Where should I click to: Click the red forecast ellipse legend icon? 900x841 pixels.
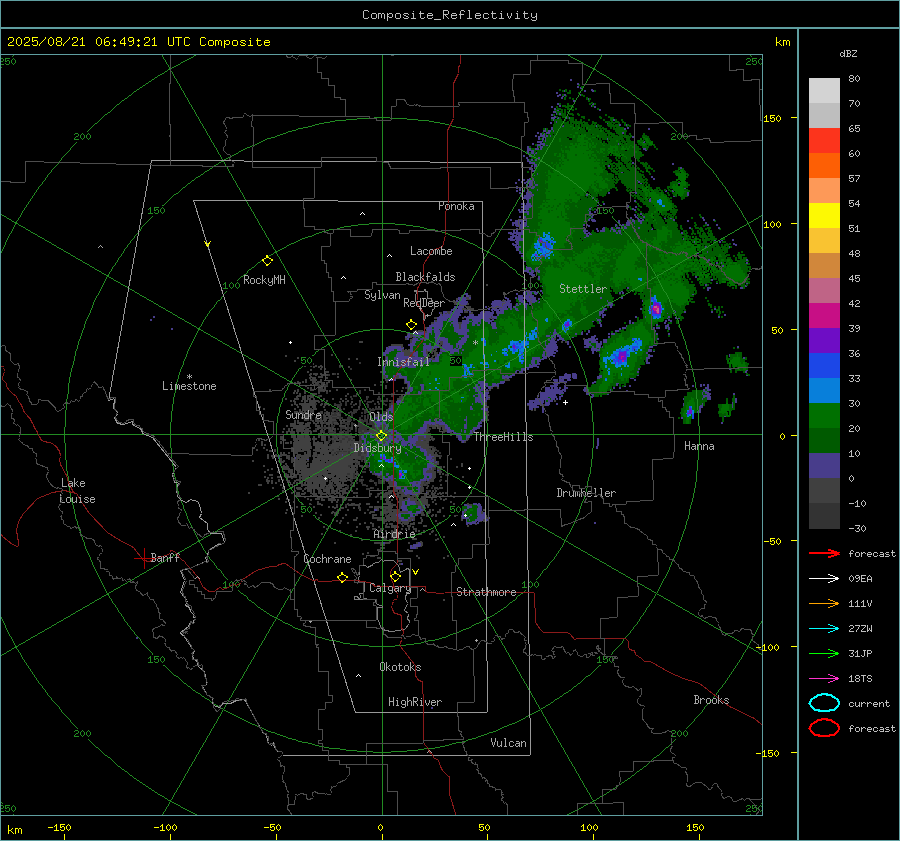(x=824, y=728)
